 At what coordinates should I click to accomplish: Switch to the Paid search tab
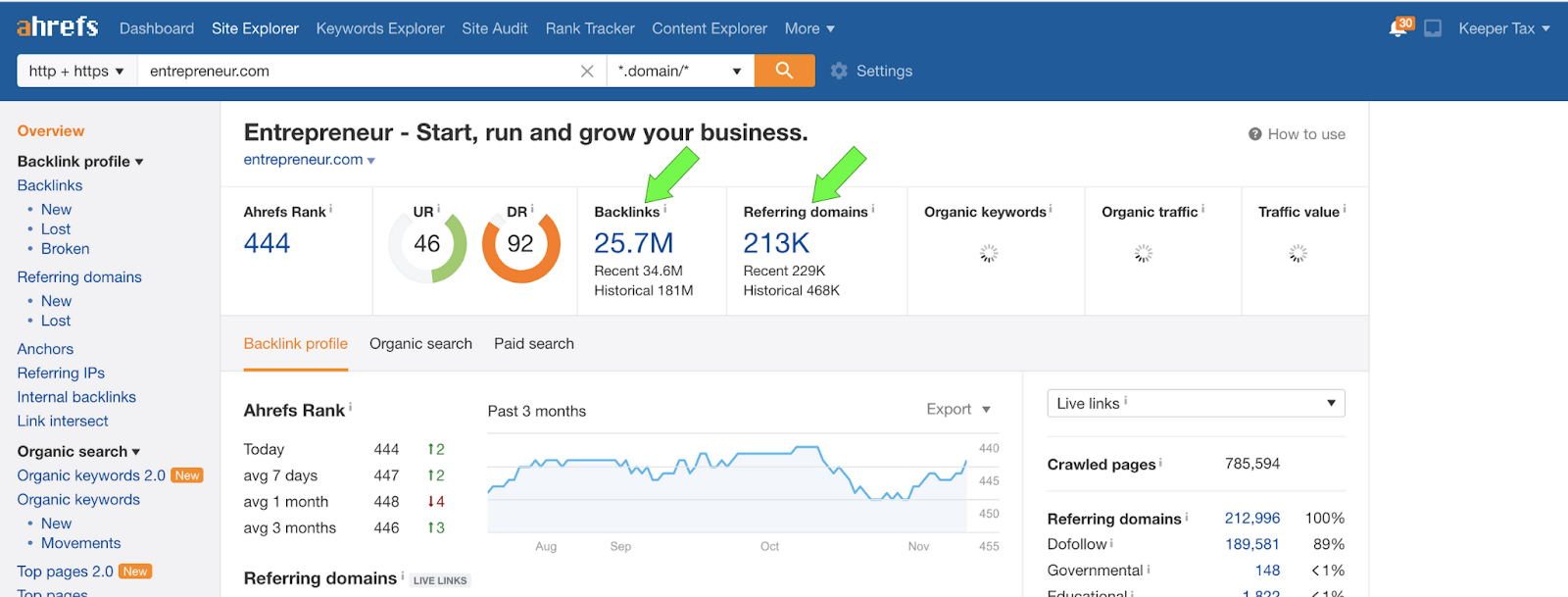534,343
